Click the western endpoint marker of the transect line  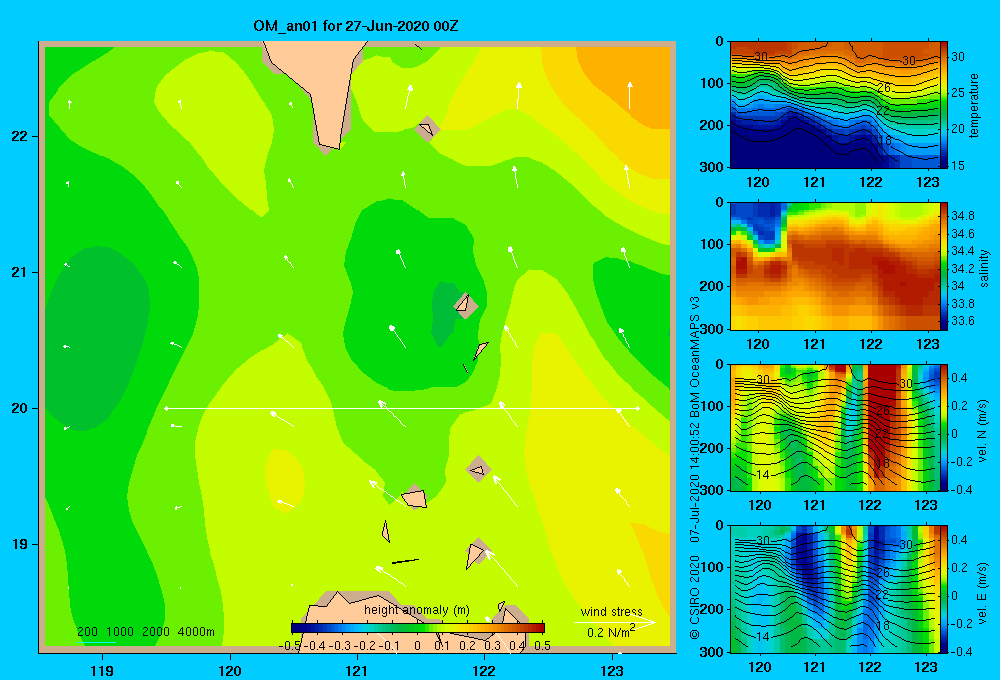click(x=166, y=408)
